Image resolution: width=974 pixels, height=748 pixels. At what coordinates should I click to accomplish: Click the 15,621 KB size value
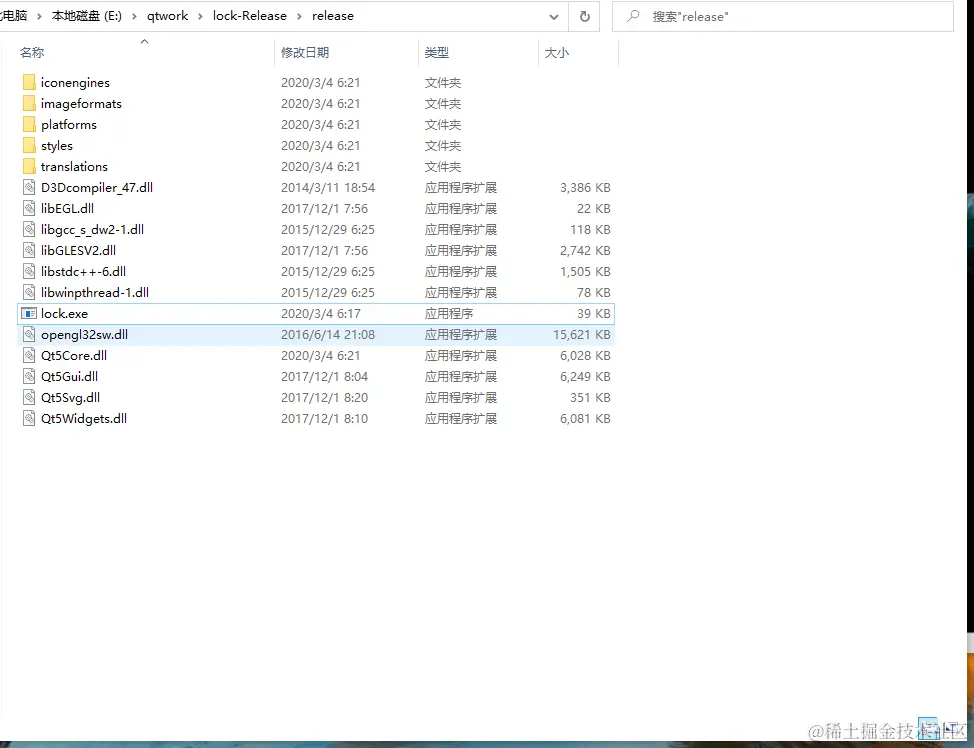pos(582,335)
